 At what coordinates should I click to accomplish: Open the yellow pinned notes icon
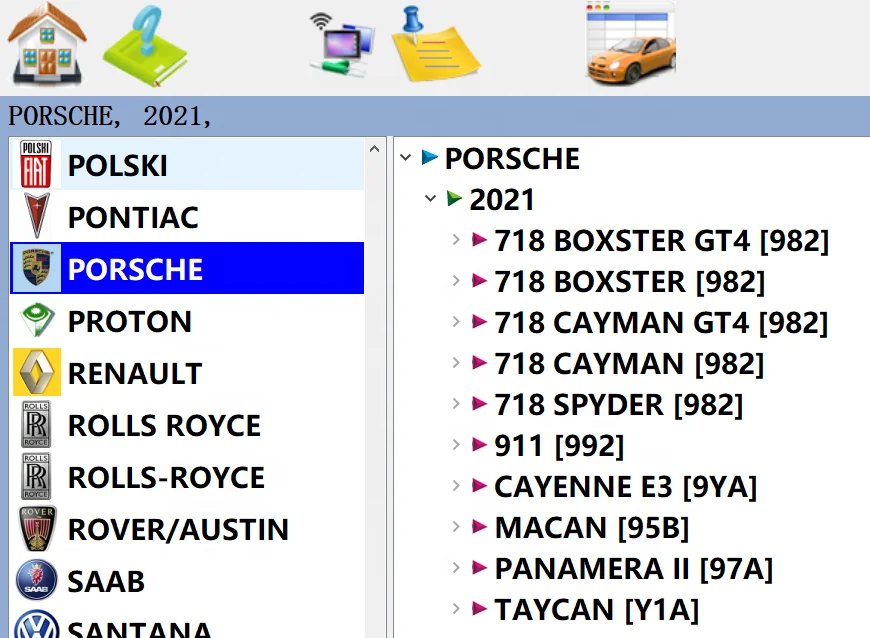pyautogui.click(x=435, y=44)
